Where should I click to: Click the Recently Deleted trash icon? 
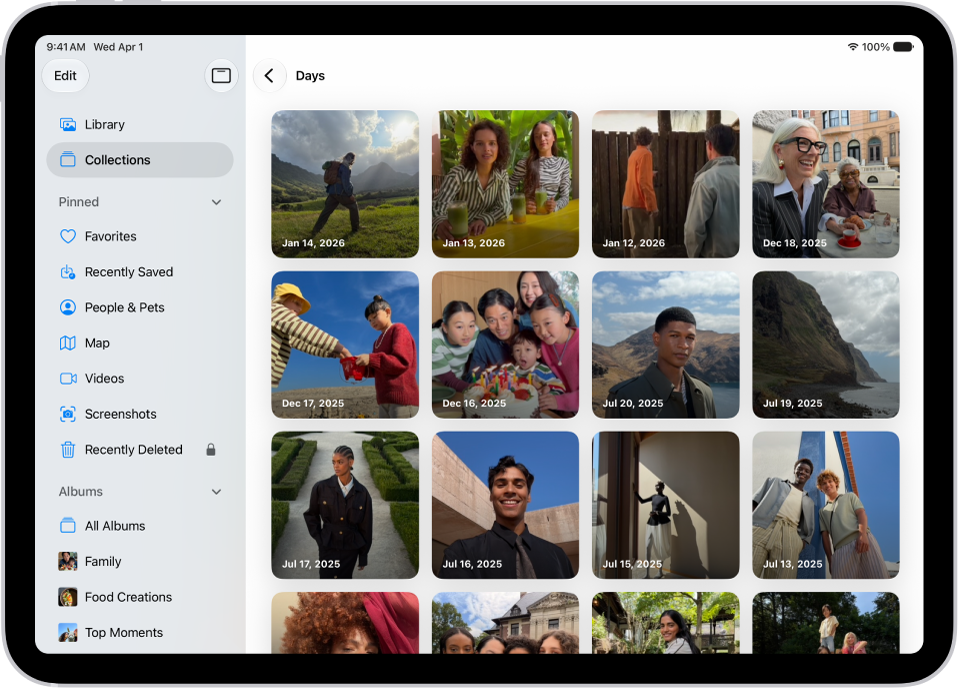point(68,449)
